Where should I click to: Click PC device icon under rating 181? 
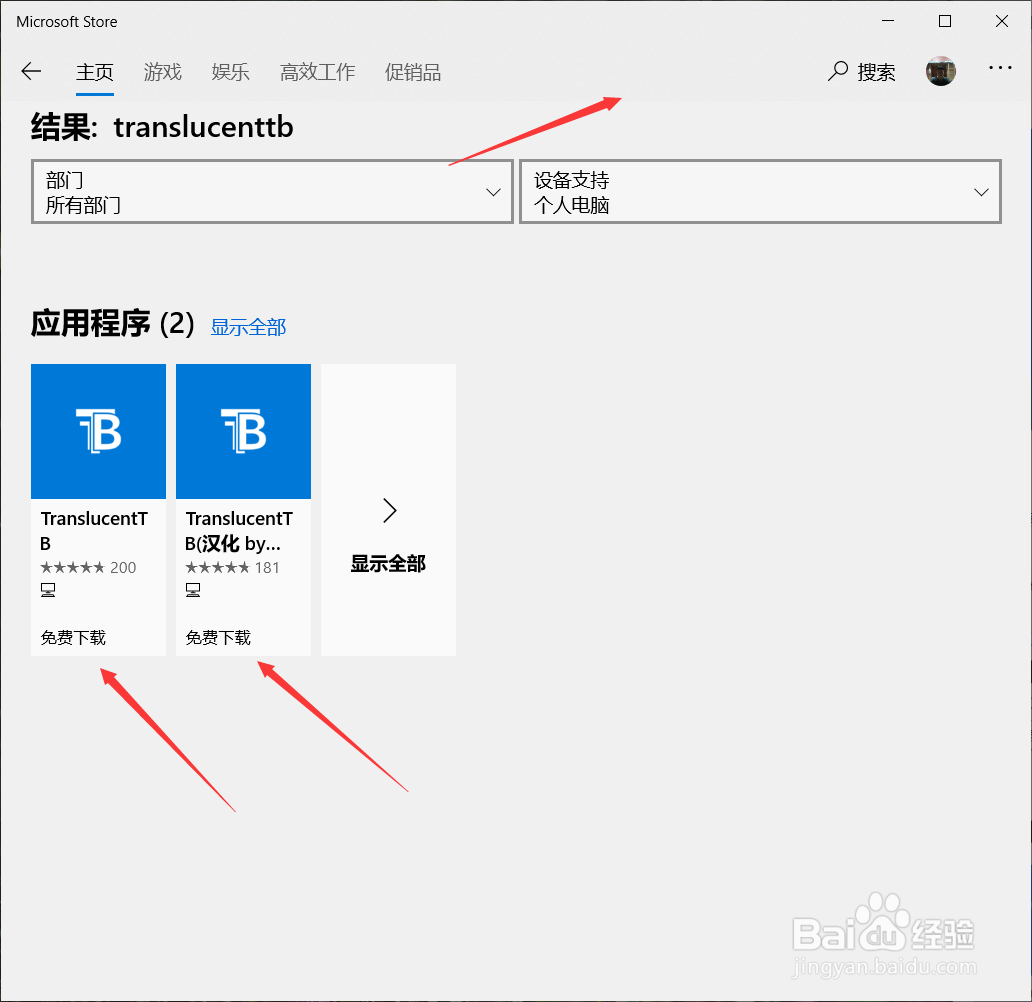tap(193, 590)
